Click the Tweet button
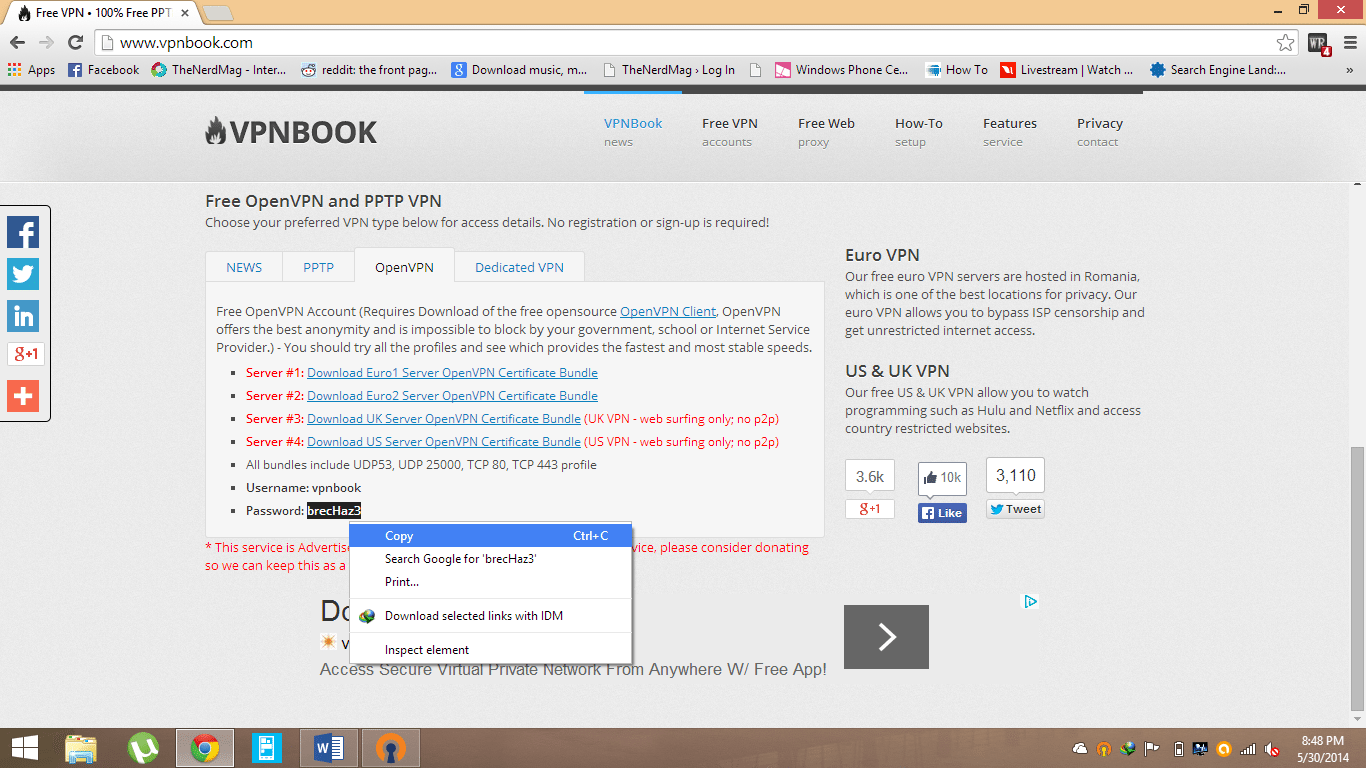 [x=1015, y=509]
